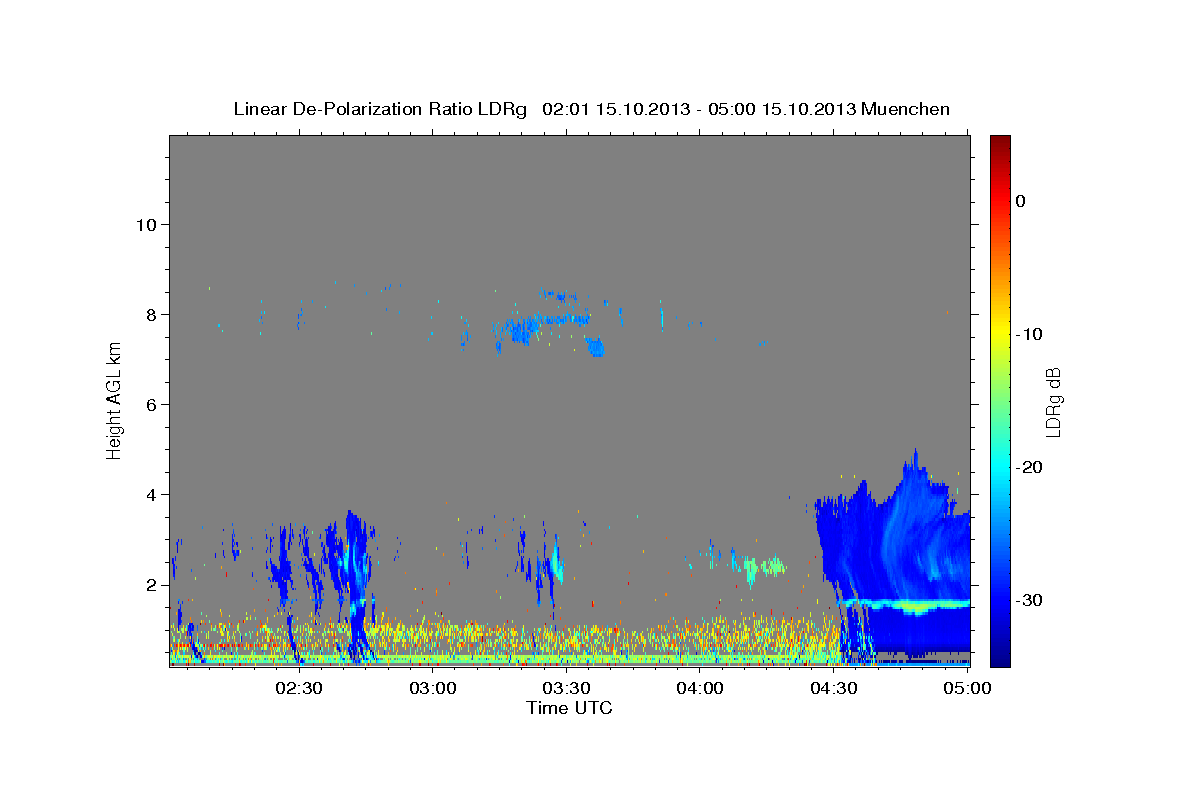Click the 02:30 time axis label
Viewport: 1200px width, 800px height.
click(x=299, y=688)
